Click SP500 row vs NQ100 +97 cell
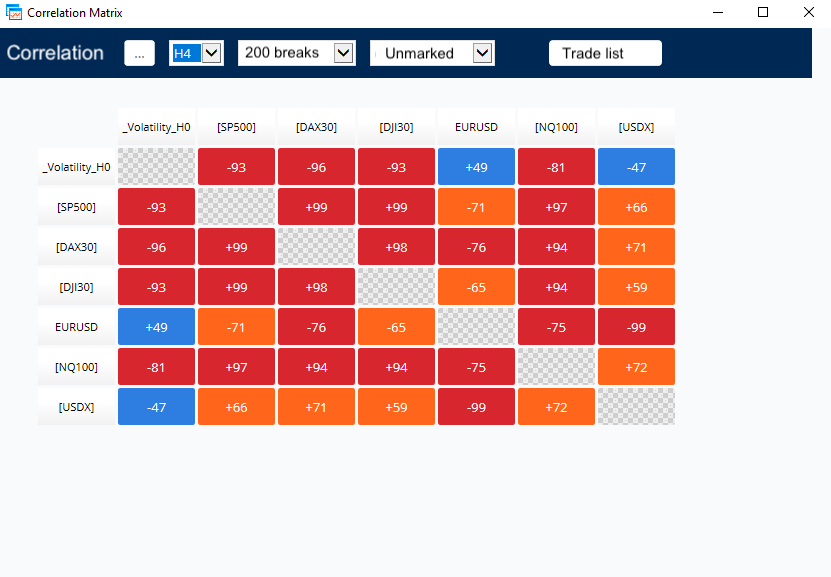 (556, 207)
